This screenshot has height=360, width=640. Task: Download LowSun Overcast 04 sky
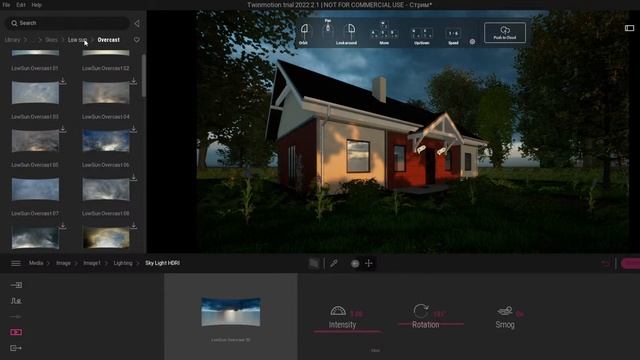pyautogui.click(x=133, y=81)
